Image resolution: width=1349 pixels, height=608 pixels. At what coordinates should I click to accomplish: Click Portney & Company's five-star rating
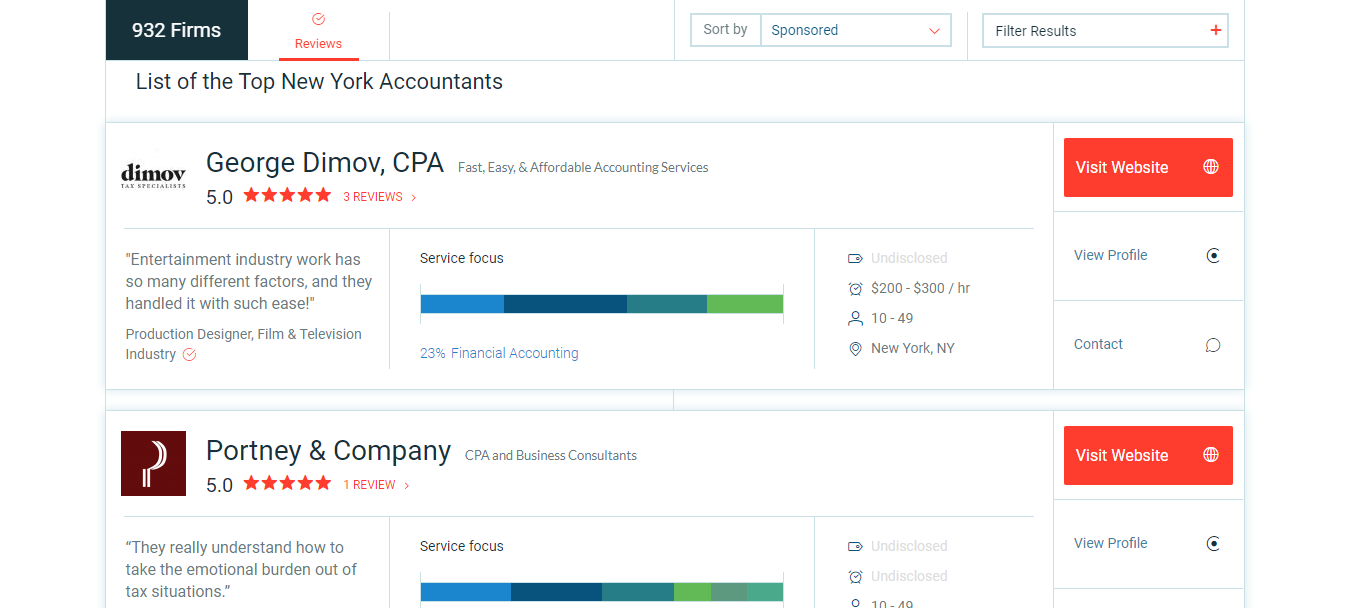point(287,484)
